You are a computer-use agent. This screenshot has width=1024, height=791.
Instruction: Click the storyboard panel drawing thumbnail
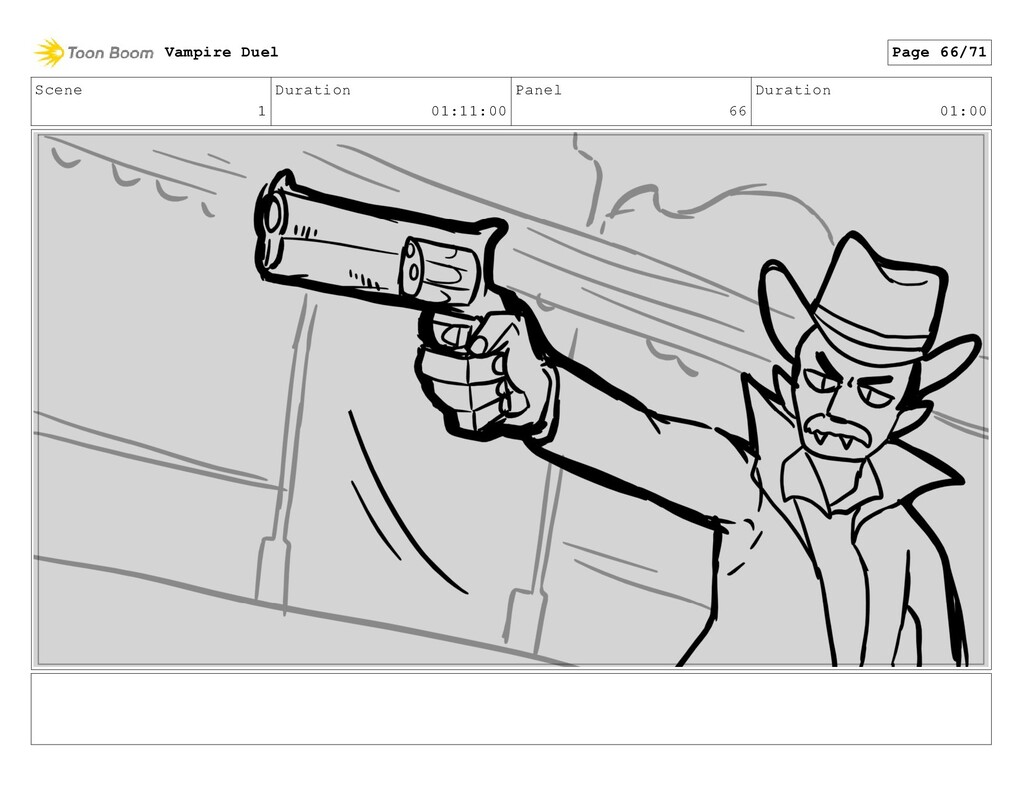point(511,400)
